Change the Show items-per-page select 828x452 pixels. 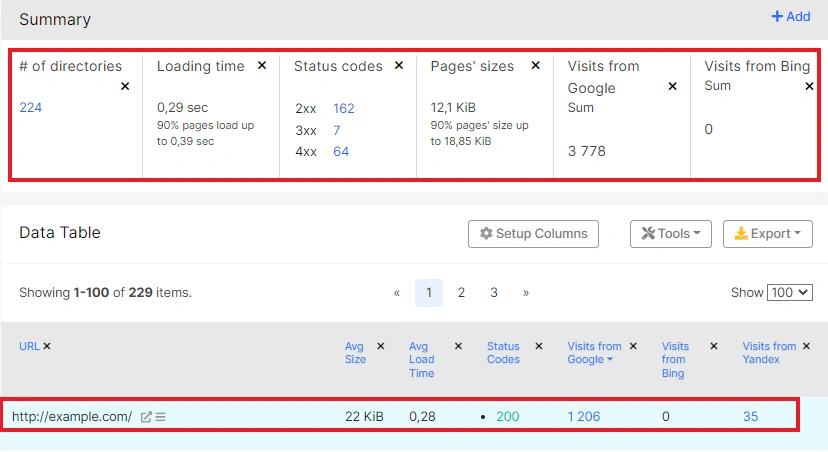789,293
